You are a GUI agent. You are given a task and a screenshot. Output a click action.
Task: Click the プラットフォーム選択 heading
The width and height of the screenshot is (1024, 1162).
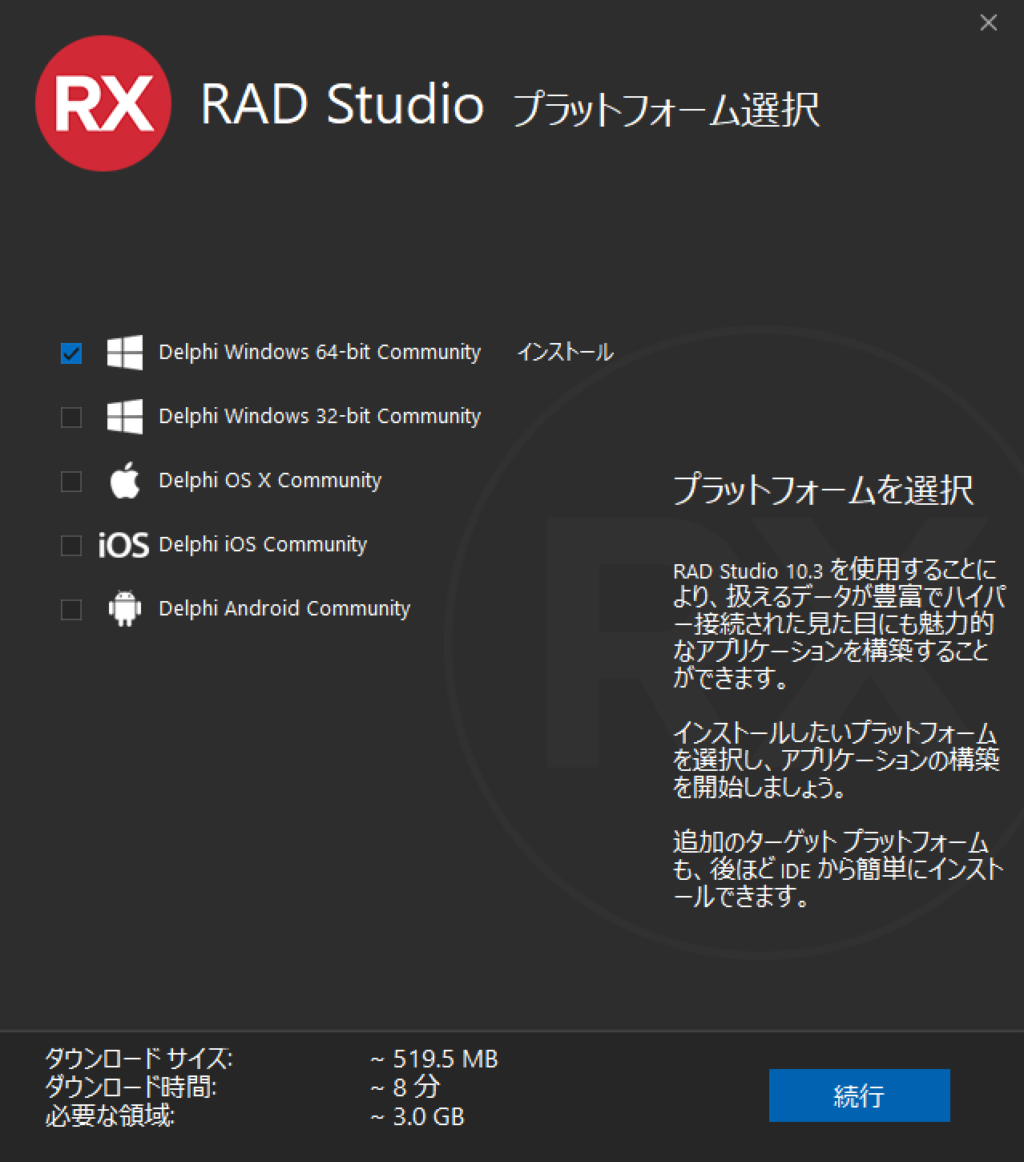667,112
